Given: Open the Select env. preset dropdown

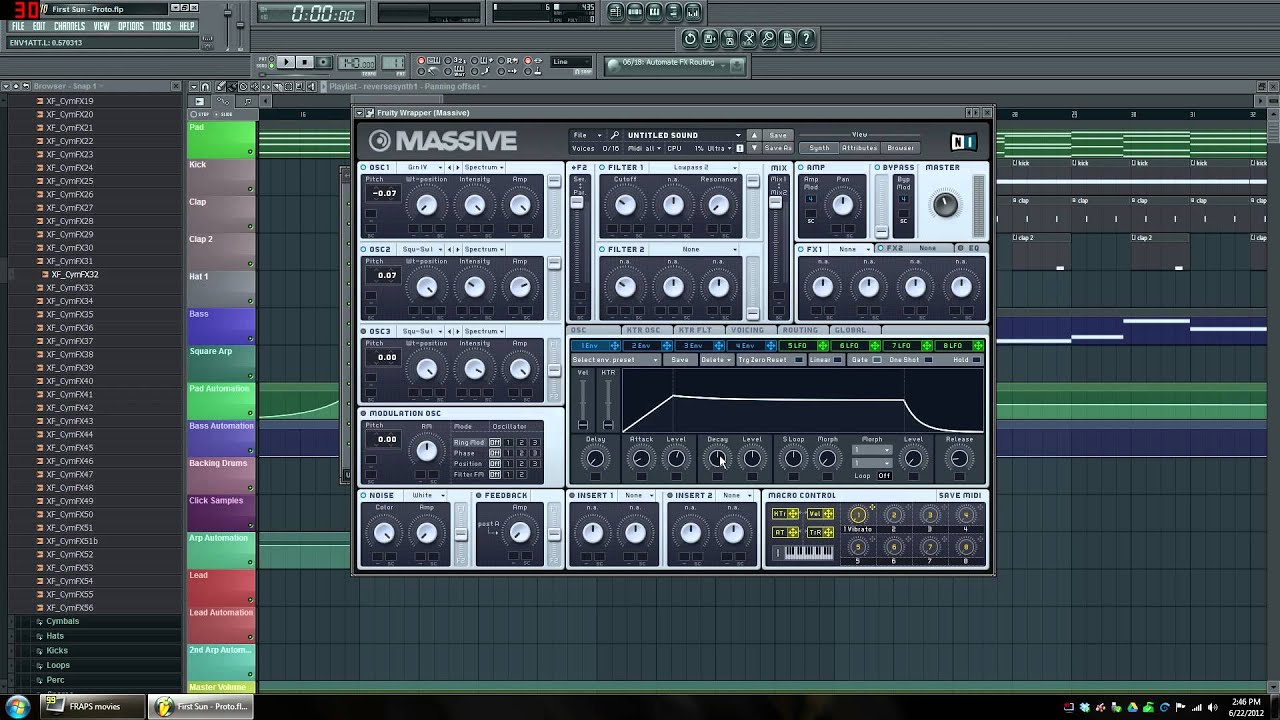Looking at the screenshot, I should pos(615,360).
